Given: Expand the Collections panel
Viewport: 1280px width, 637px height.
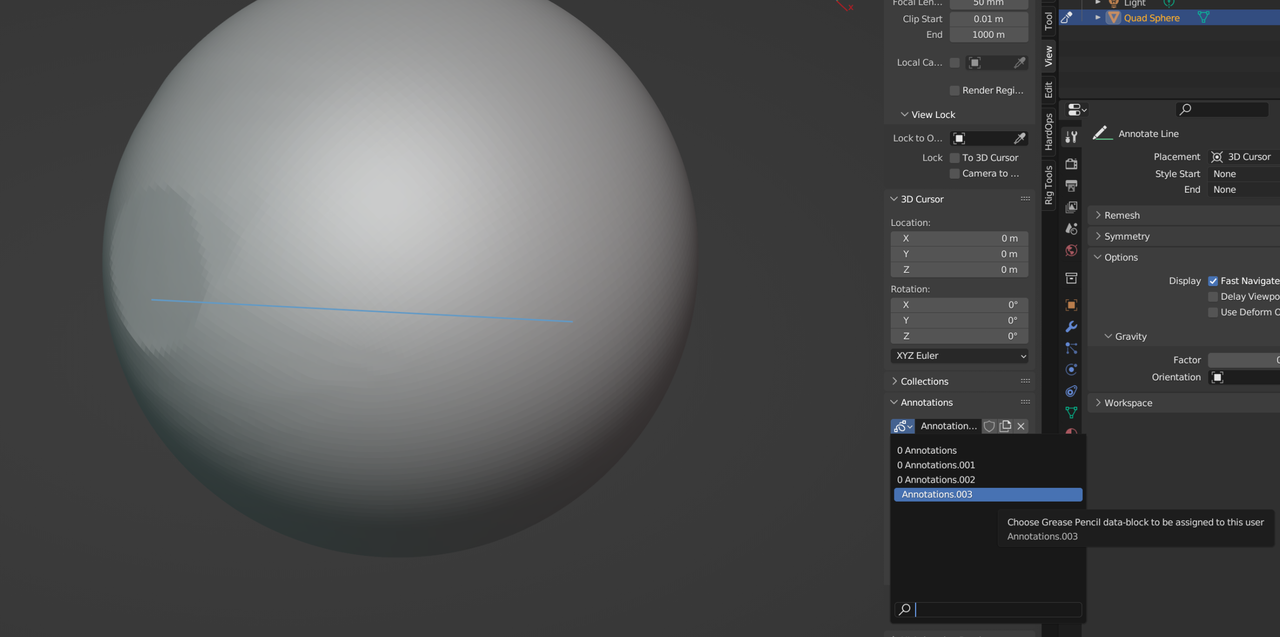Looking at the screenshot, I should pos(923,381).
